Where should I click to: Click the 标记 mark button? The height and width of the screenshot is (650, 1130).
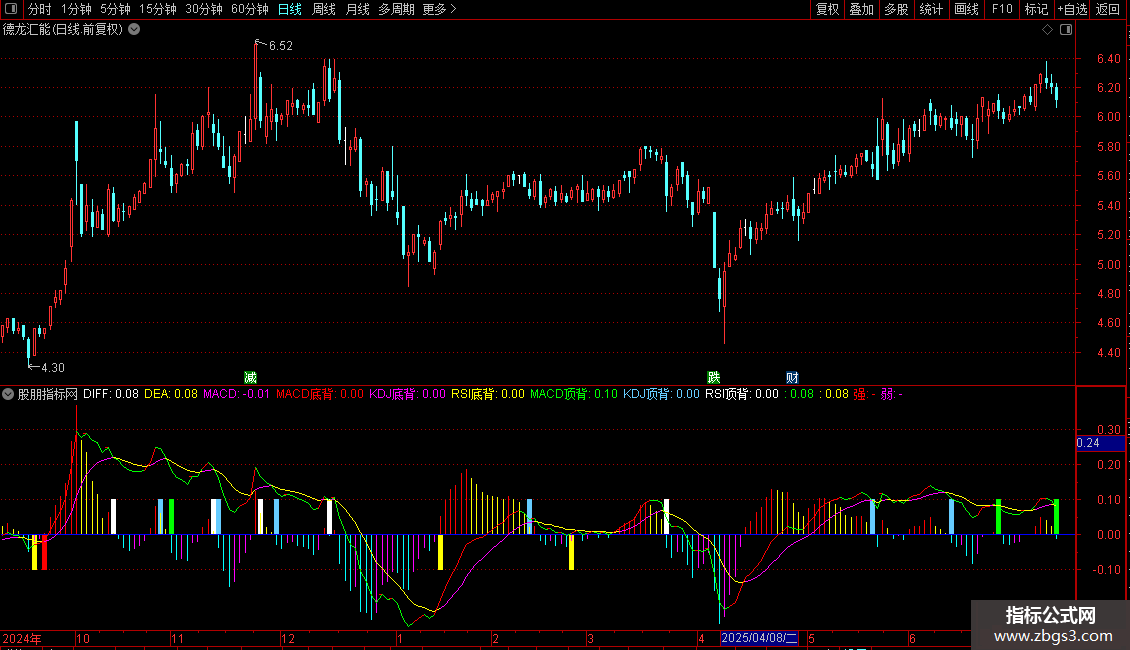pyautogui.click(x=1036, y=9)
